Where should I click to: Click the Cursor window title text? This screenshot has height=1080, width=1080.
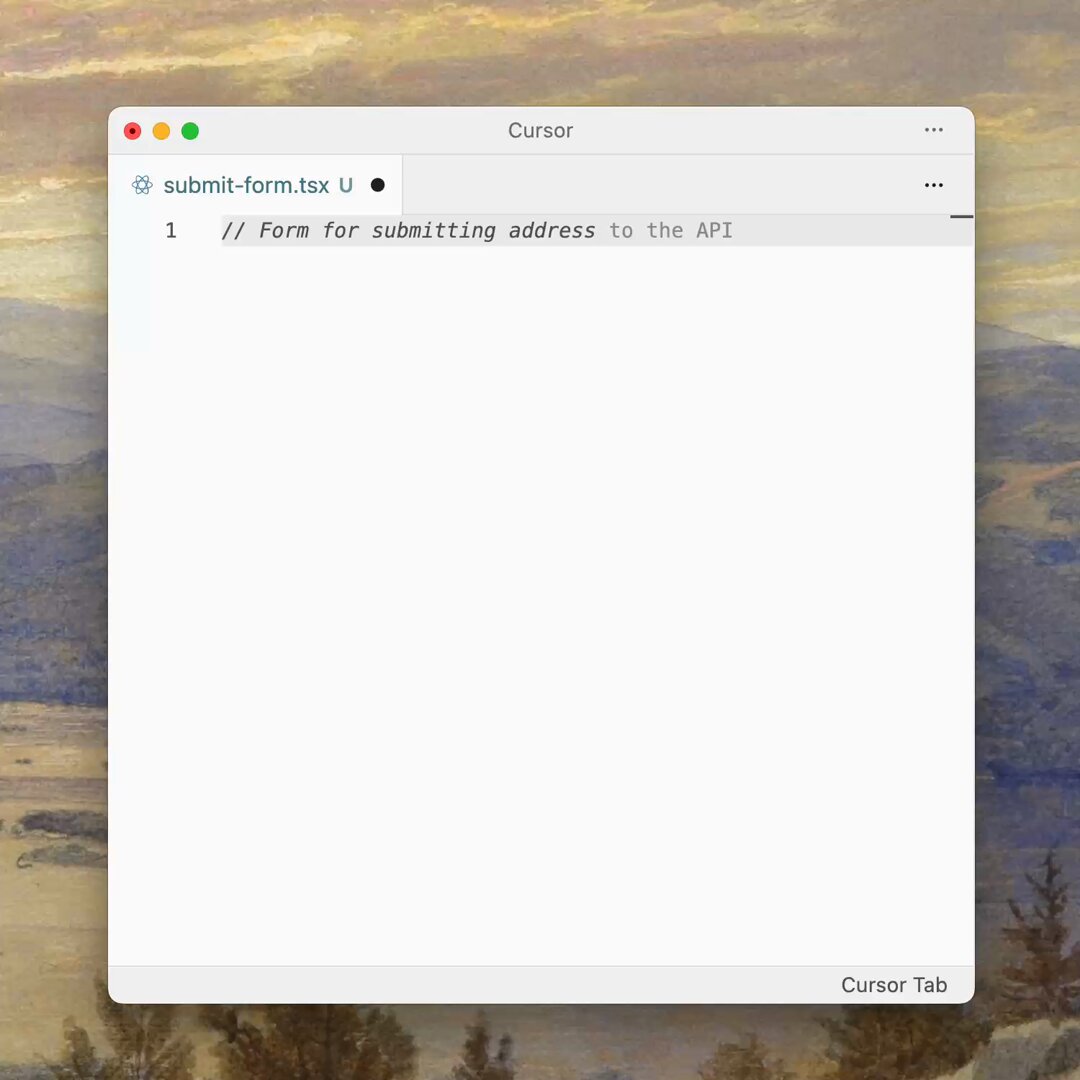[x=540, y=130]
